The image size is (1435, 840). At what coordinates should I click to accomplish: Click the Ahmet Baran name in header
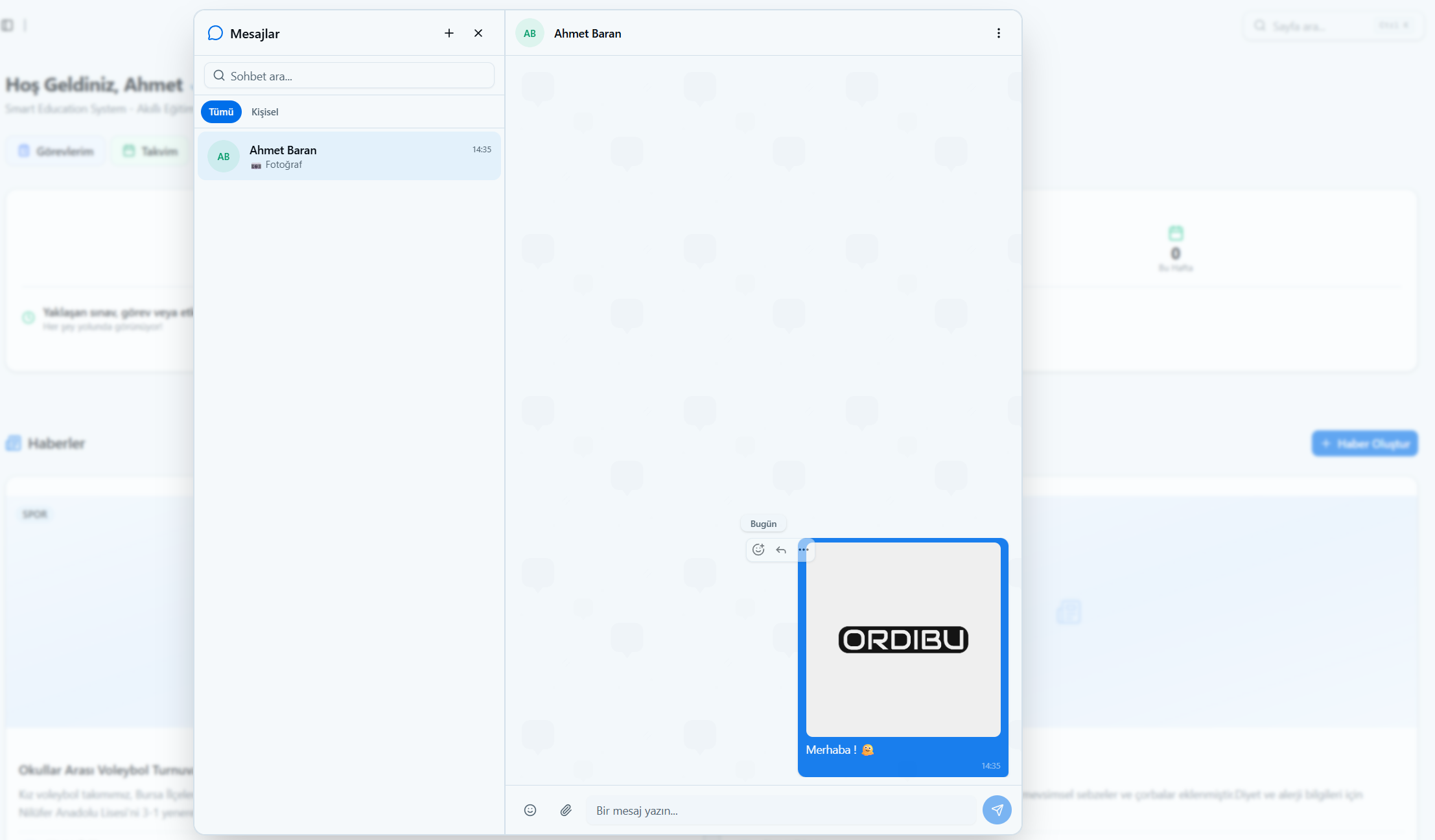(x=587, y=33)
